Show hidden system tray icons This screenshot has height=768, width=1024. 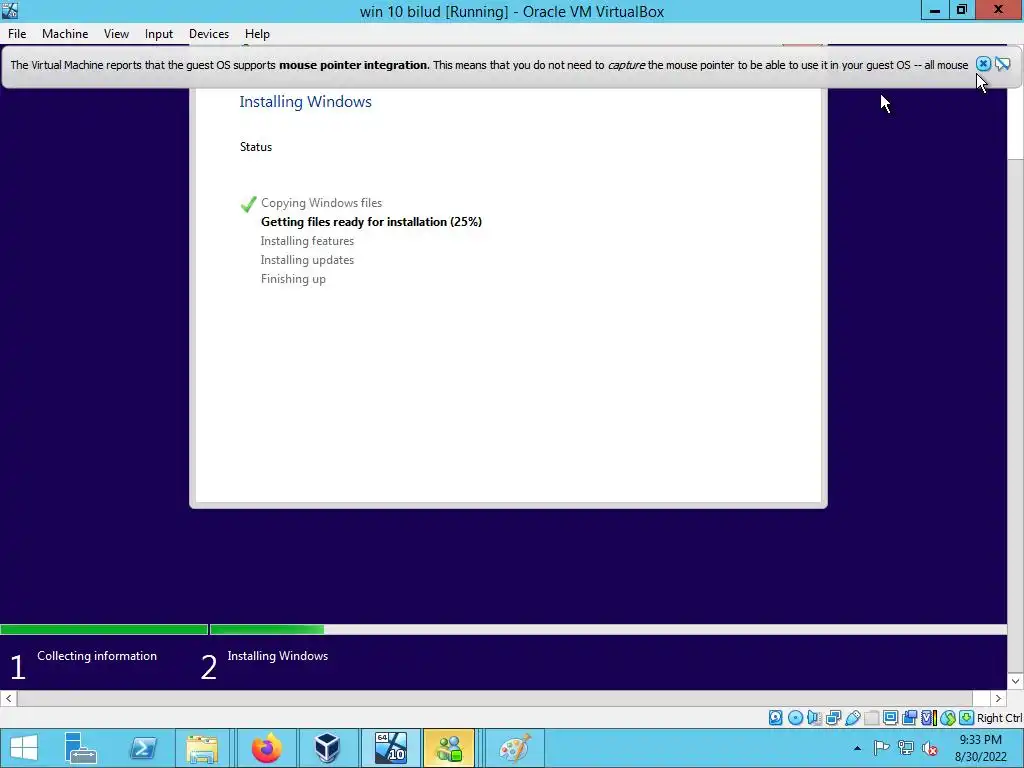pos(857,748)
